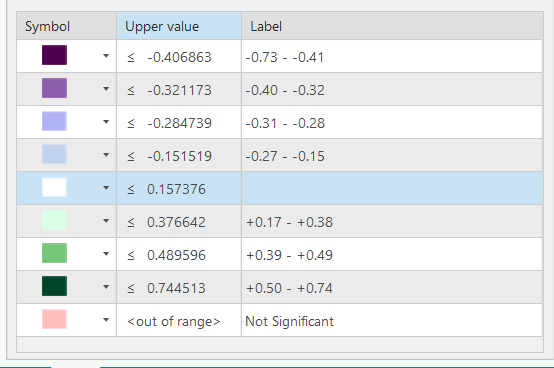Screen dimensions: 554x368
Task: Select upper value -0.284739 cell
Action: (x=179, y=122)
